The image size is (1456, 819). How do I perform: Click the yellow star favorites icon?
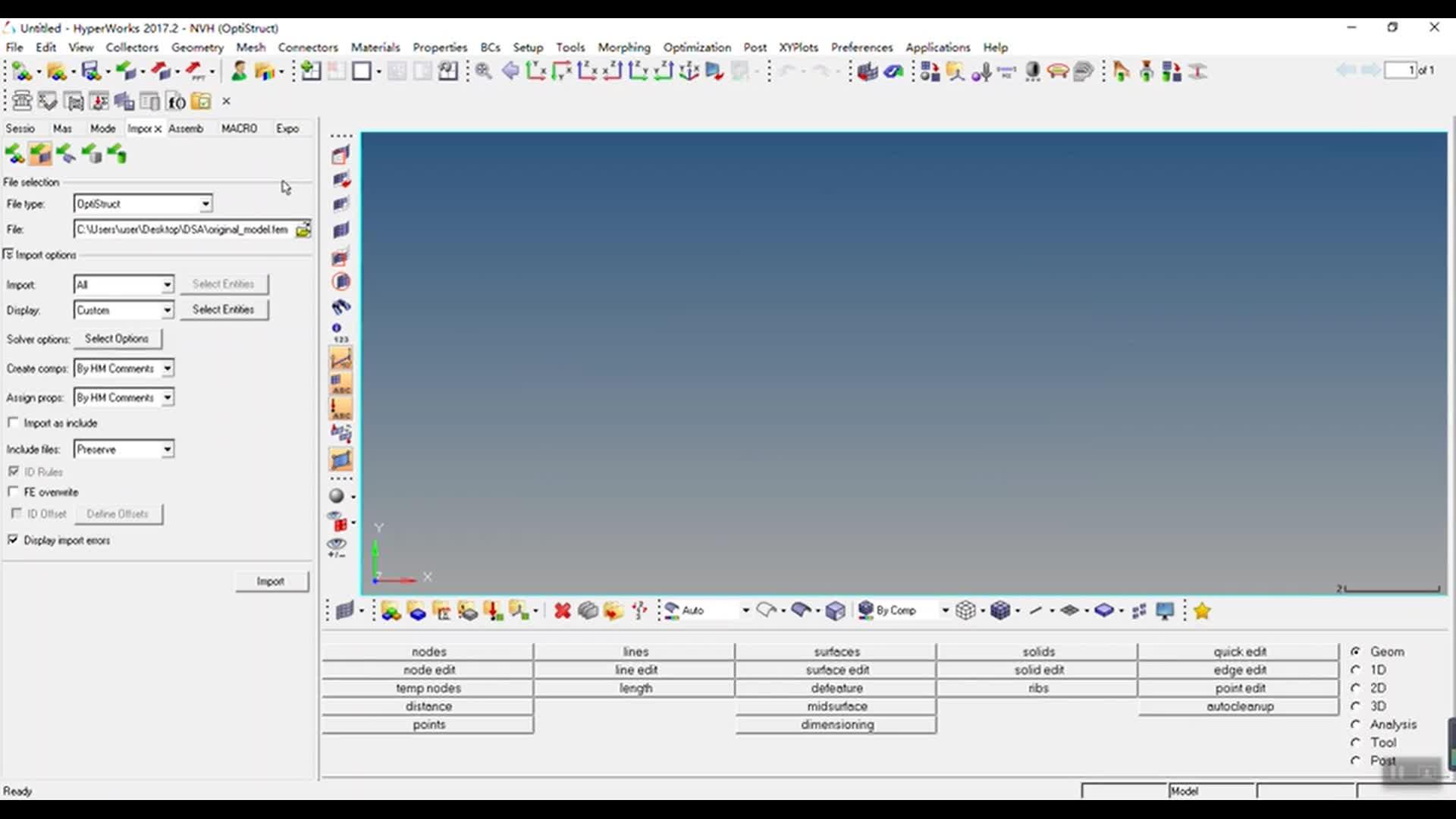[1202, 610]
